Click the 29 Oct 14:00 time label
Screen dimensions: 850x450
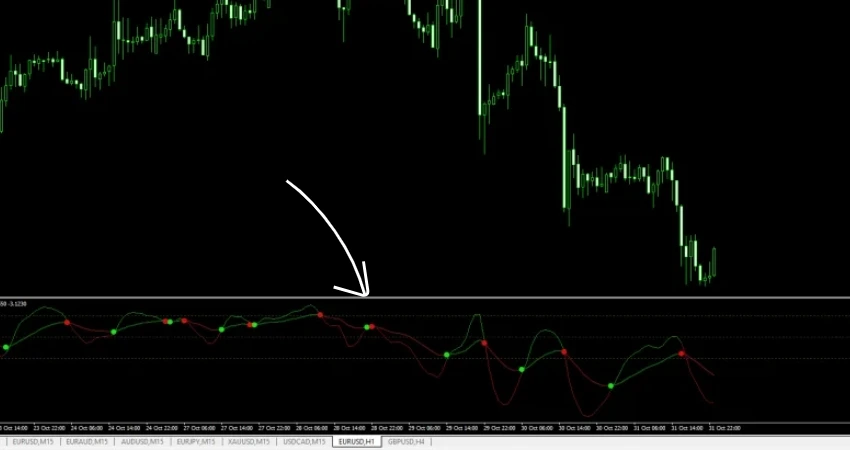pyautogui.click(x=462, y=428)
